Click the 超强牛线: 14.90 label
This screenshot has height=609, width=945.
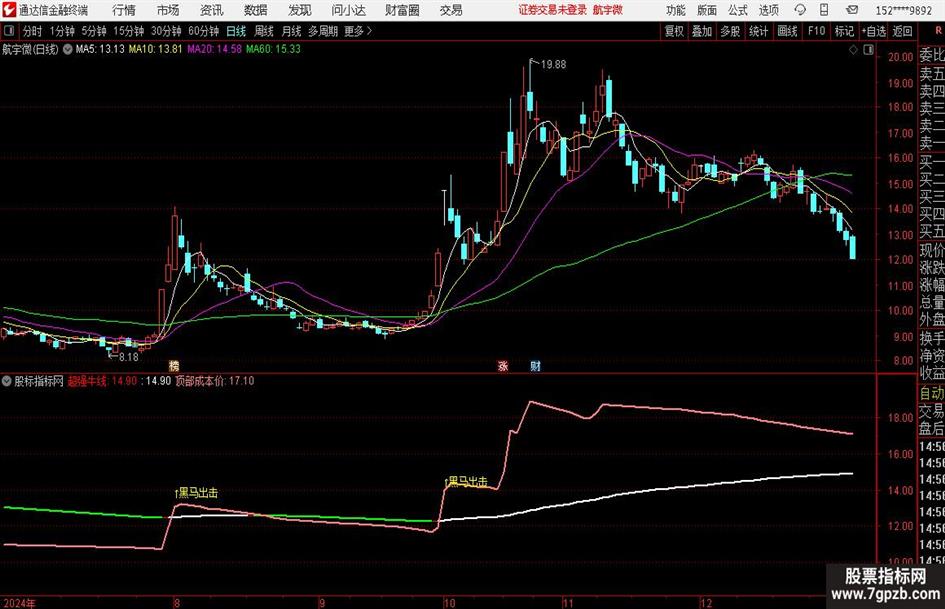click(102, 381)
